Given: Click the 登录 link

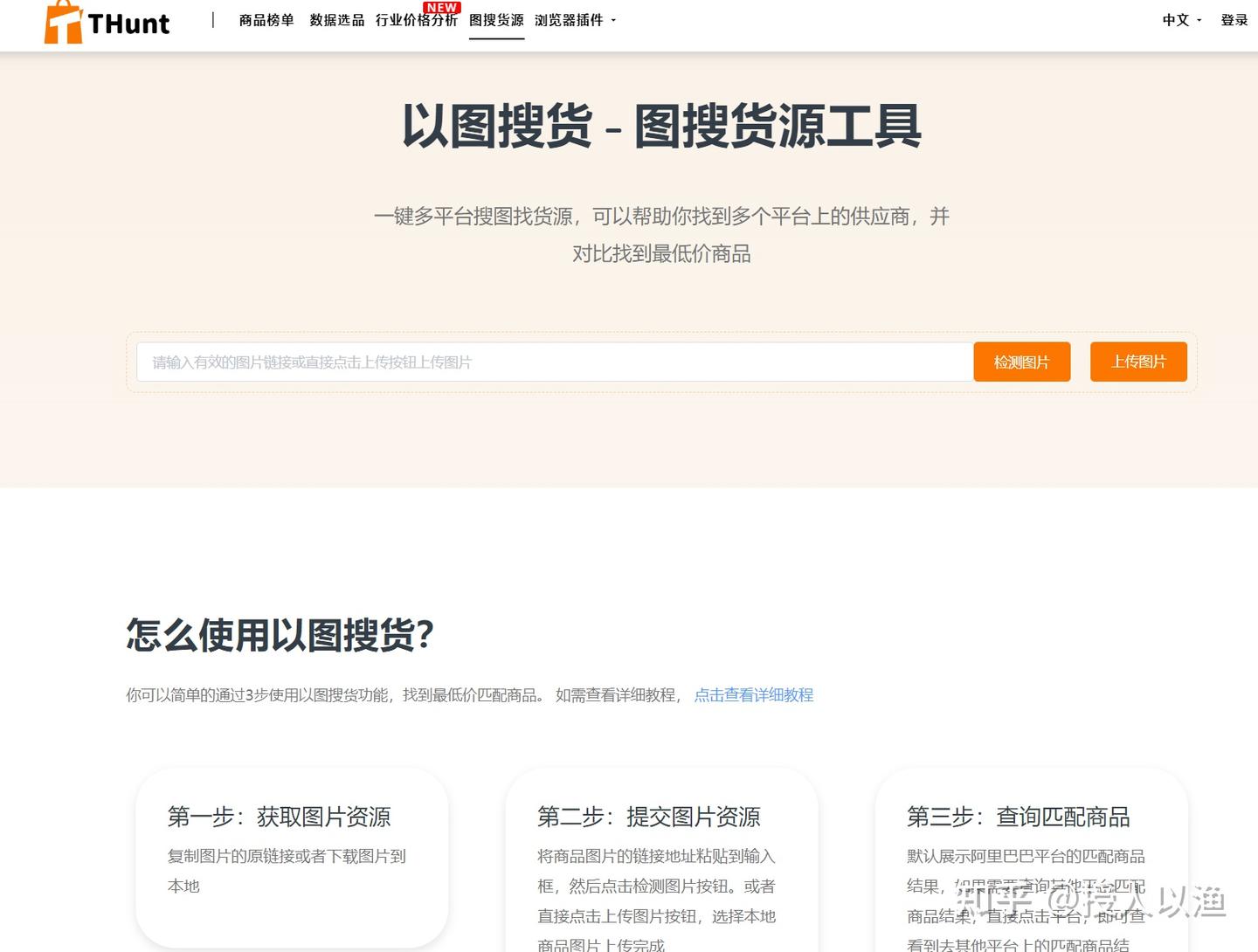Looking at the screenshot, I should 1234,20.
